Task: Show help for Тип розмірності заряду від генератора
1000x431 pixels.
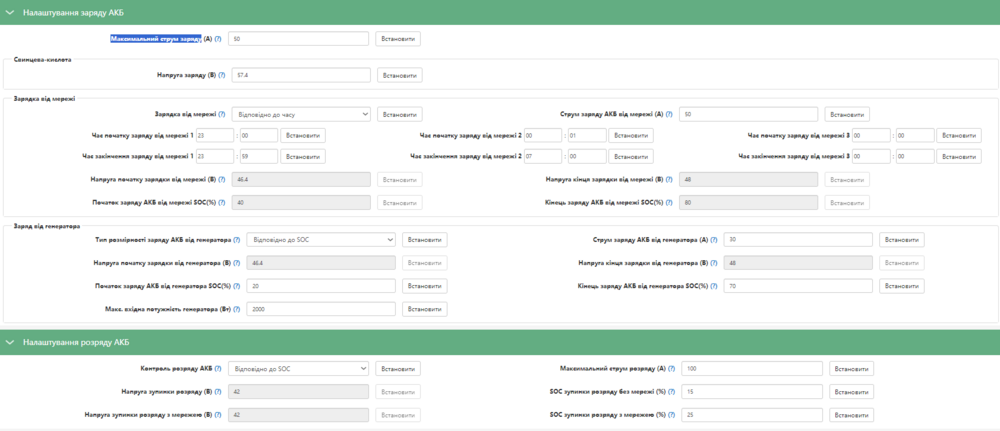Action: (236, 240)
